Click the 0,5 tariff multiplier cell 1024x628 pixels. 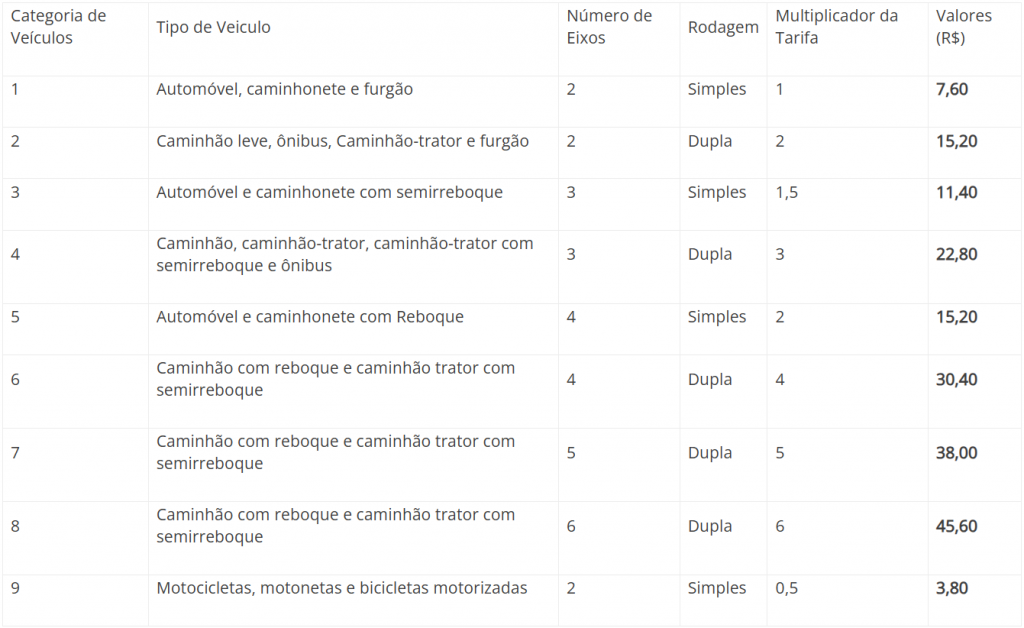click(x=787, y=588)
